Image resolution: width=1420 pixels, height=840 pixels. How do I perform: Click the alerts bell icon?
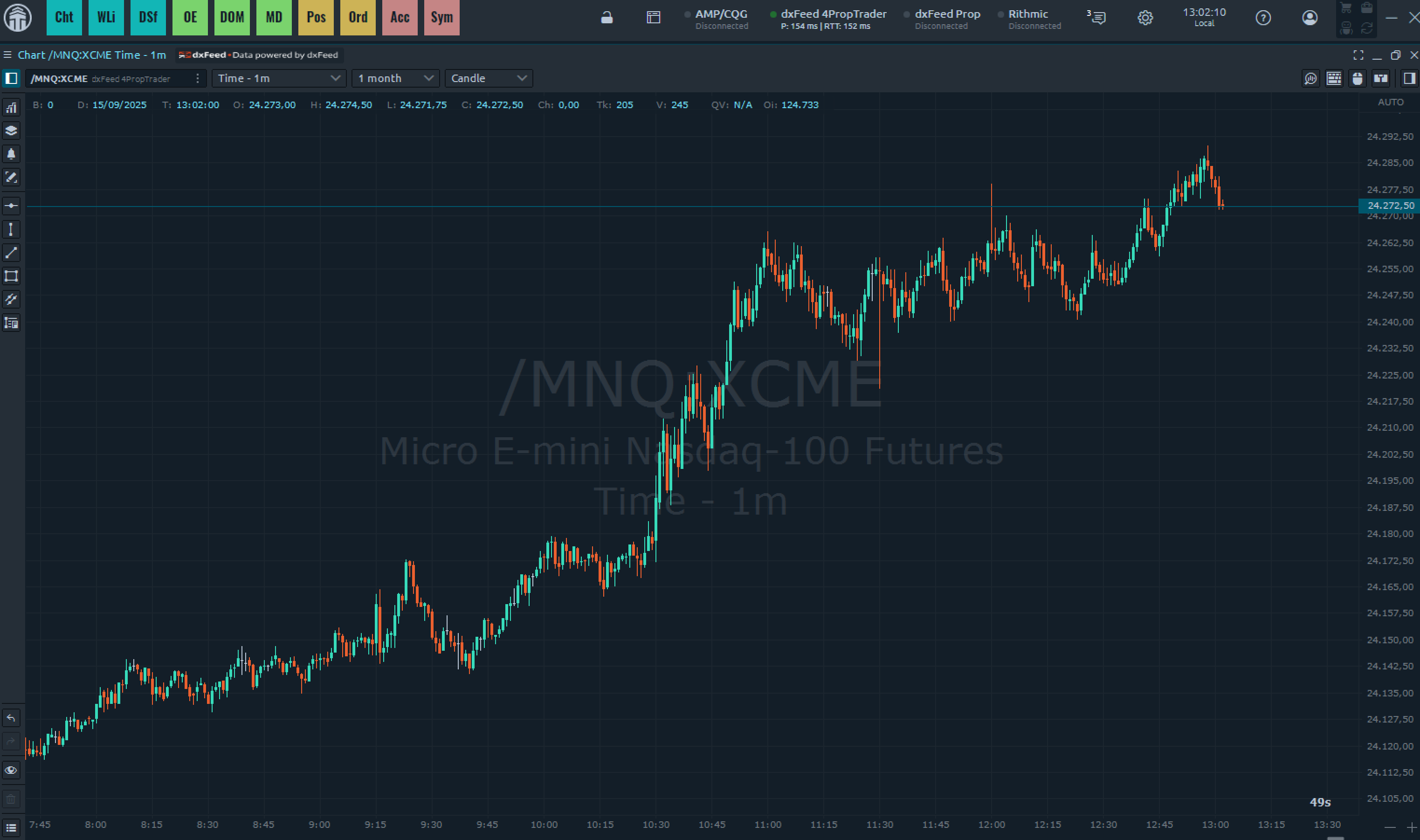11,154
